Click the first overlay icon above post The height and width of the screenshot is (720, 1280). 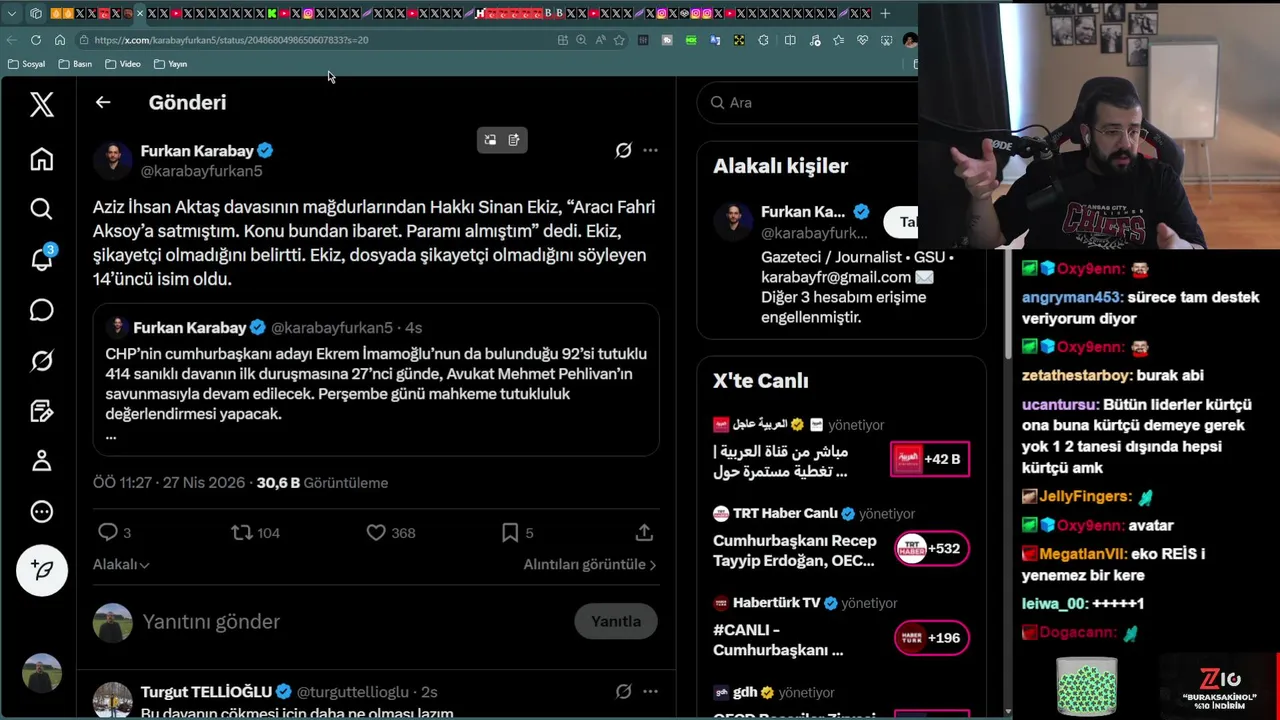(490, 140)
